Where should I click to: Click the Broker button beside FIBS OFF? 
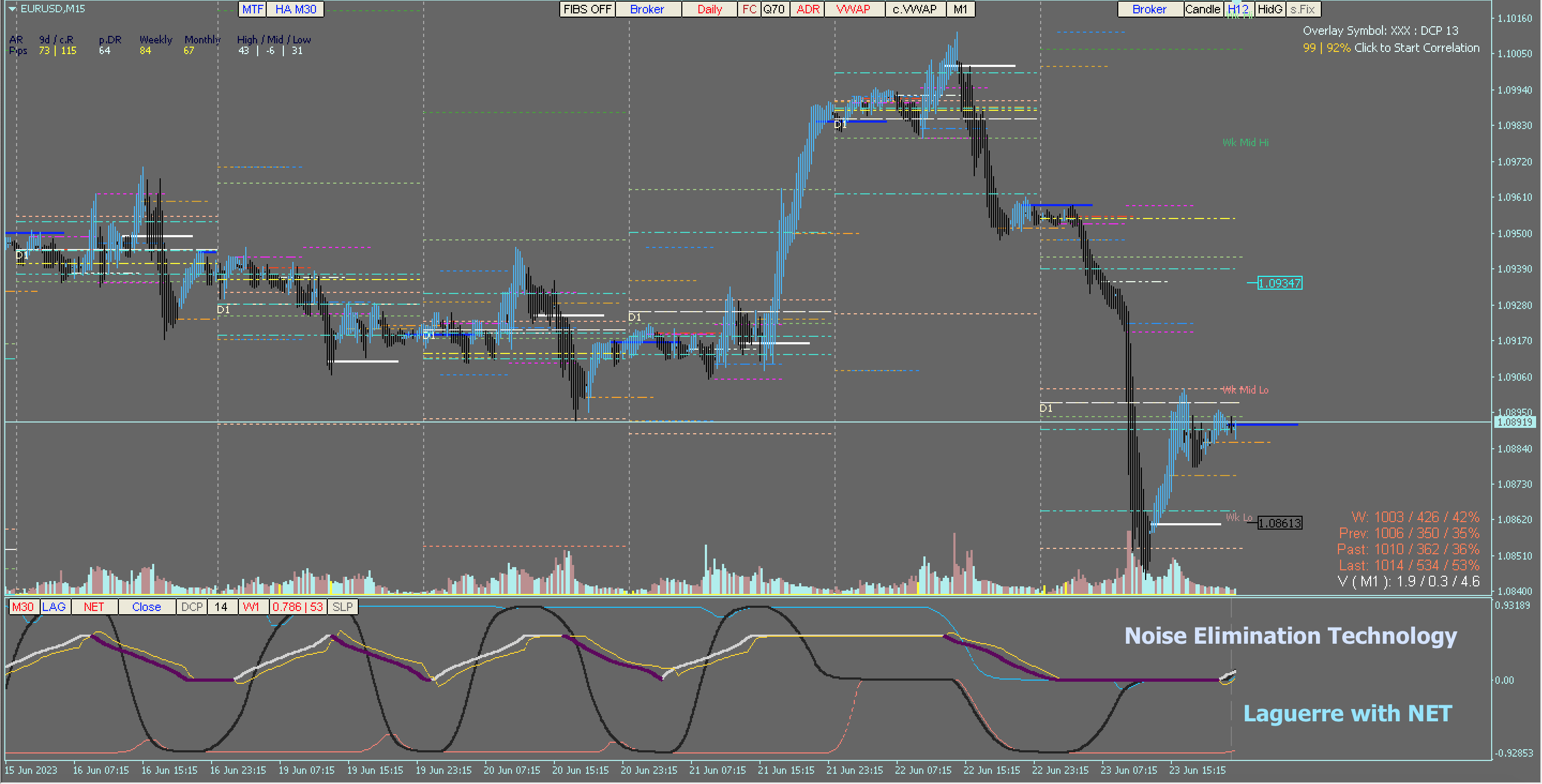pos(647,9)
